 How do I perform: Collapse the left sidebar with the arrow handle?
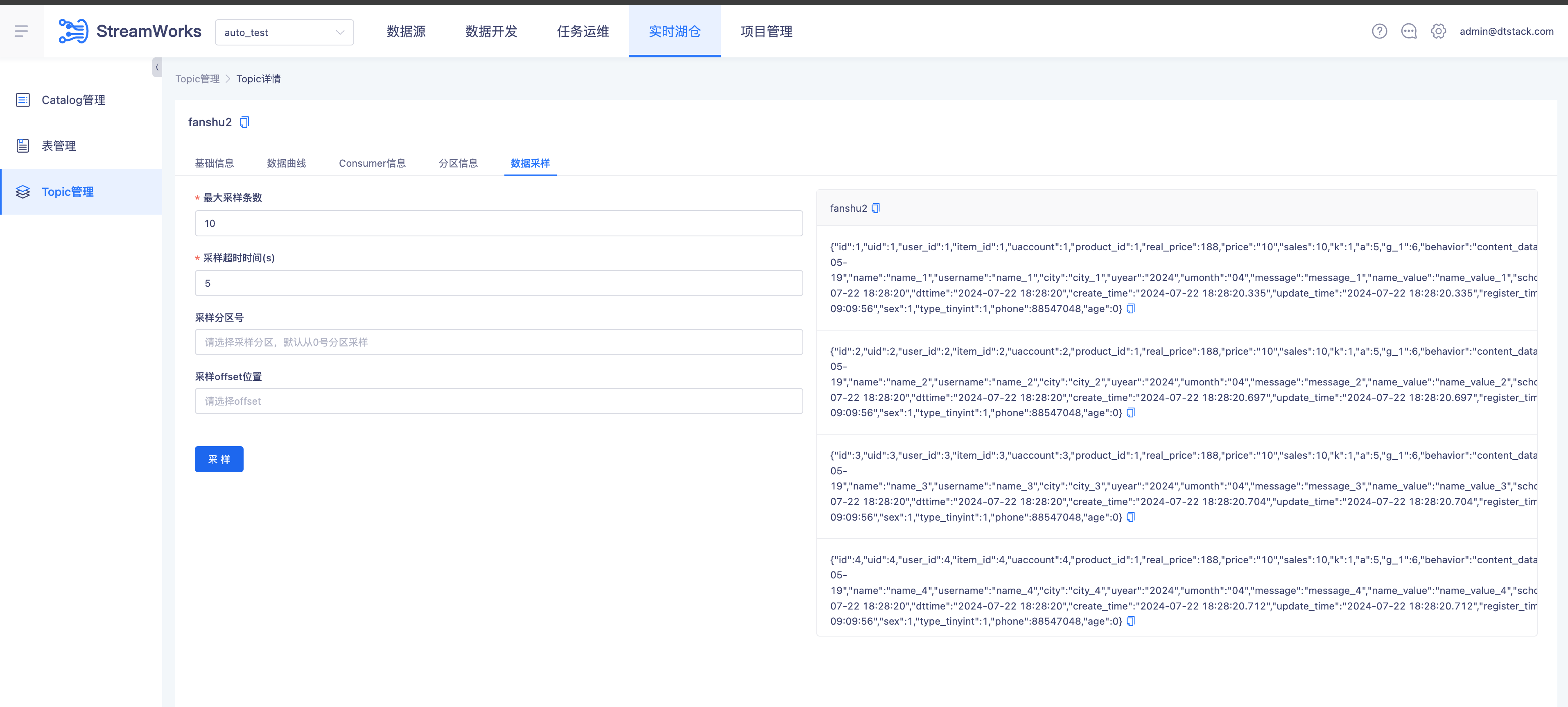point(157,67)
